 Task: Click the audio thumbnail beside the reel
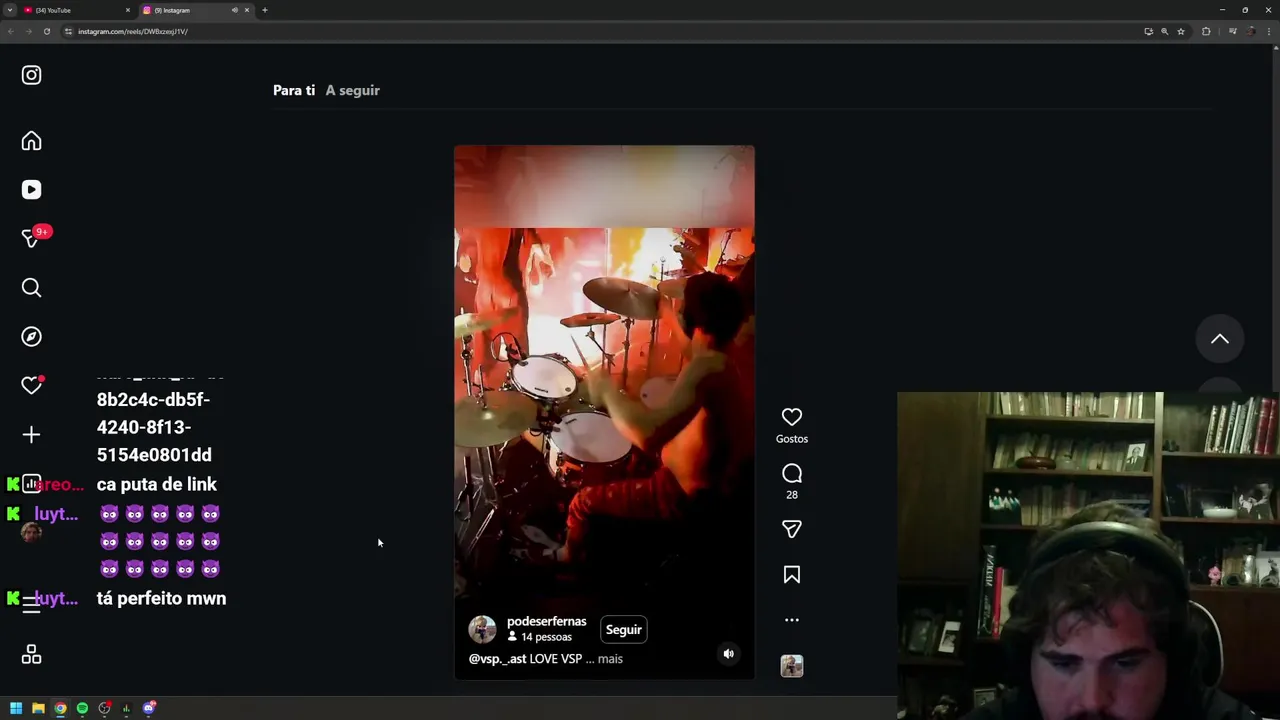click(x=792, y=666)
